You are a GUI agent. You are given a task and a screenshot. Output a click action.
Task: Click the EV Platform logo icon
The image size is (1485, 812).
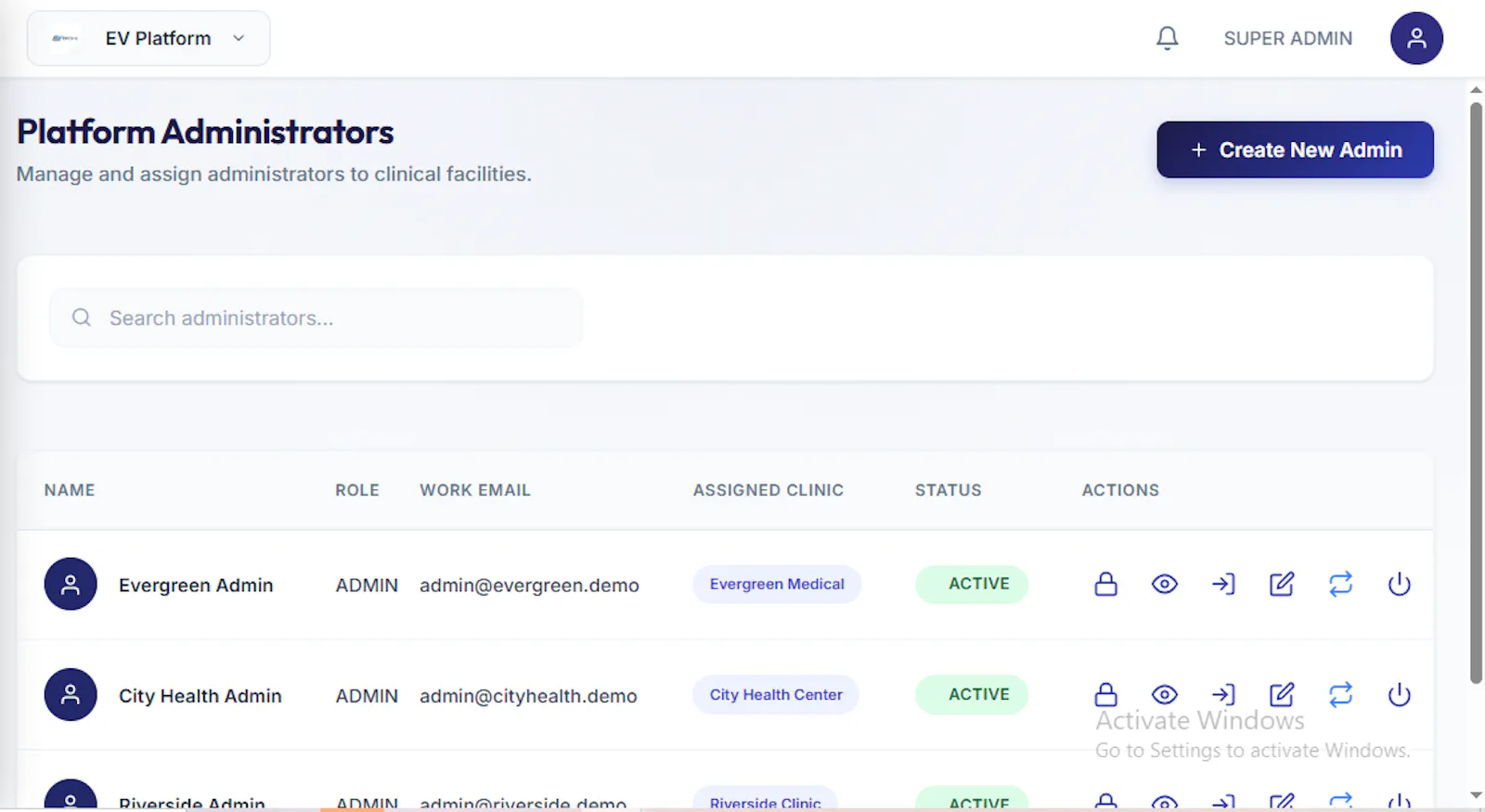[65, 38]
